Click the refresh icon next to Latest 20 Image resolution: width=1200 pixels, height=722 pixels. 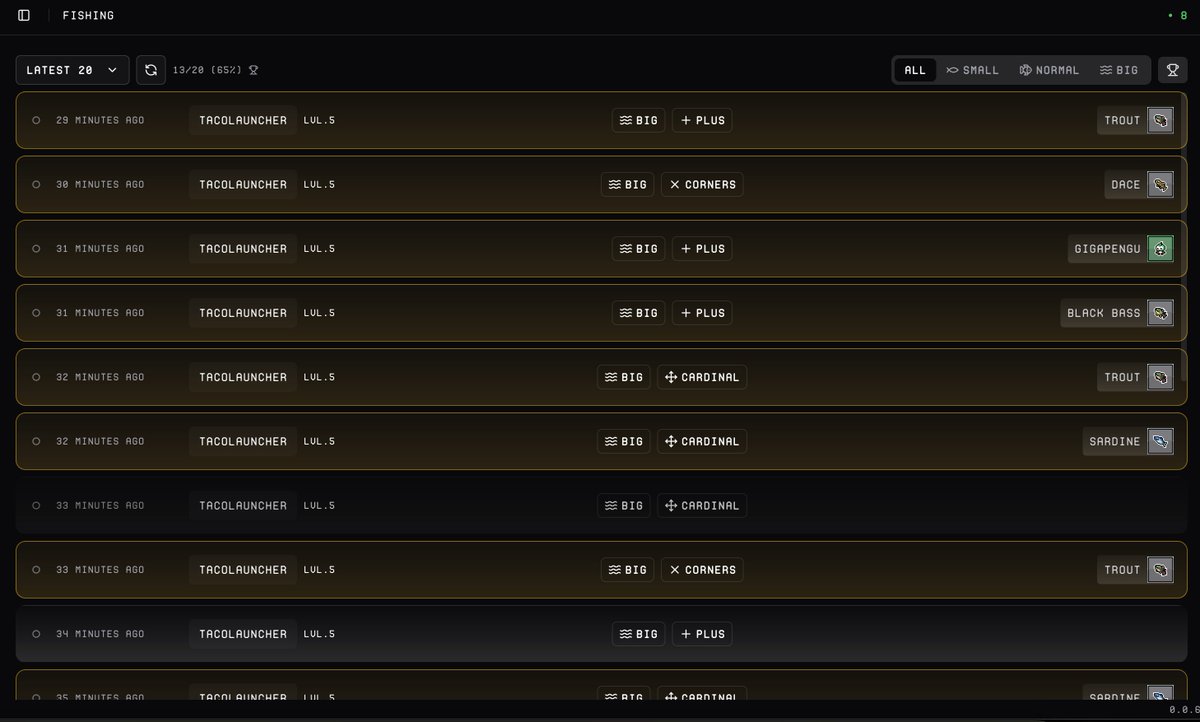pos(151,70)
